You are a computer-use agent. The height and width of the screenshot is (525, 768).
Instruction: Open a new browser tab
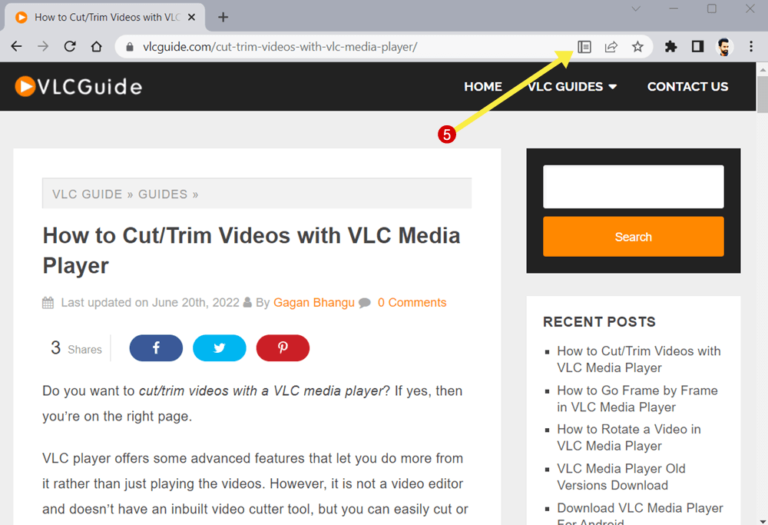click(x=223, y=17)
